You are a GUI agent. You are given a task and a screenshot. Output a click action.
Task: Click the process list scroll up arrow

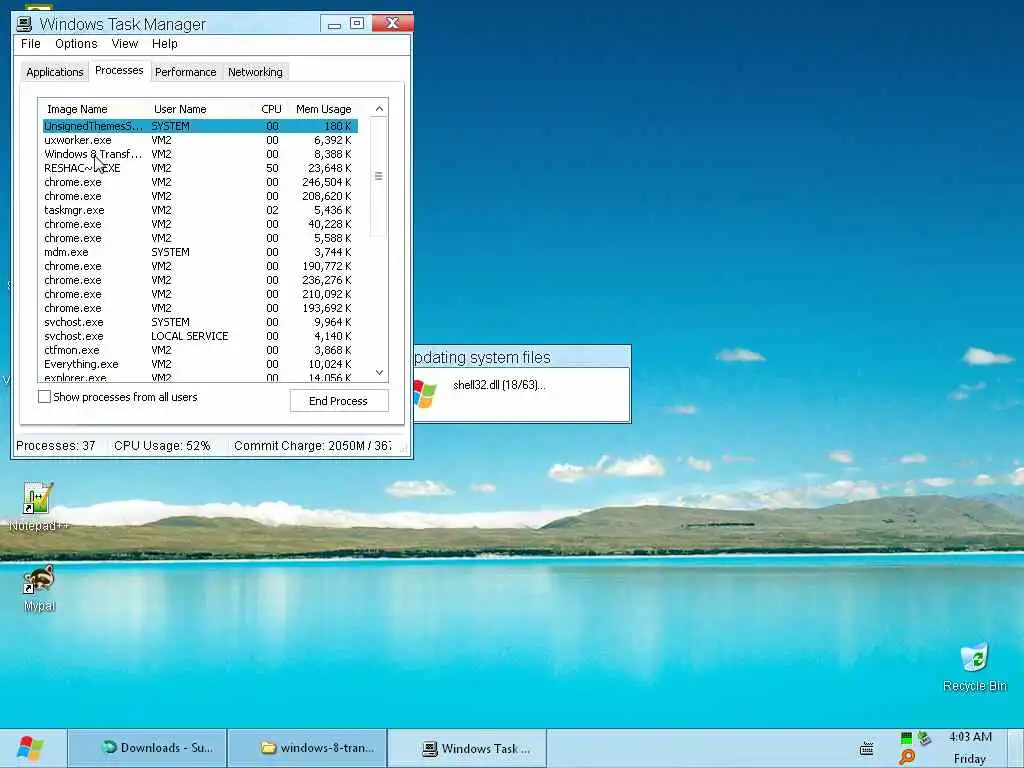[379, 109]
